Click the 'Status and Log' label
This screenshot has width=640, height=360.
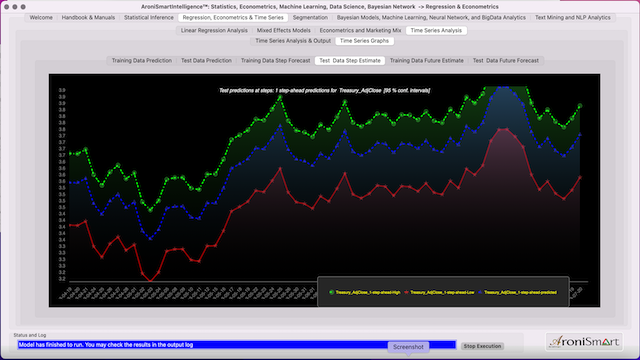[30, 335]
